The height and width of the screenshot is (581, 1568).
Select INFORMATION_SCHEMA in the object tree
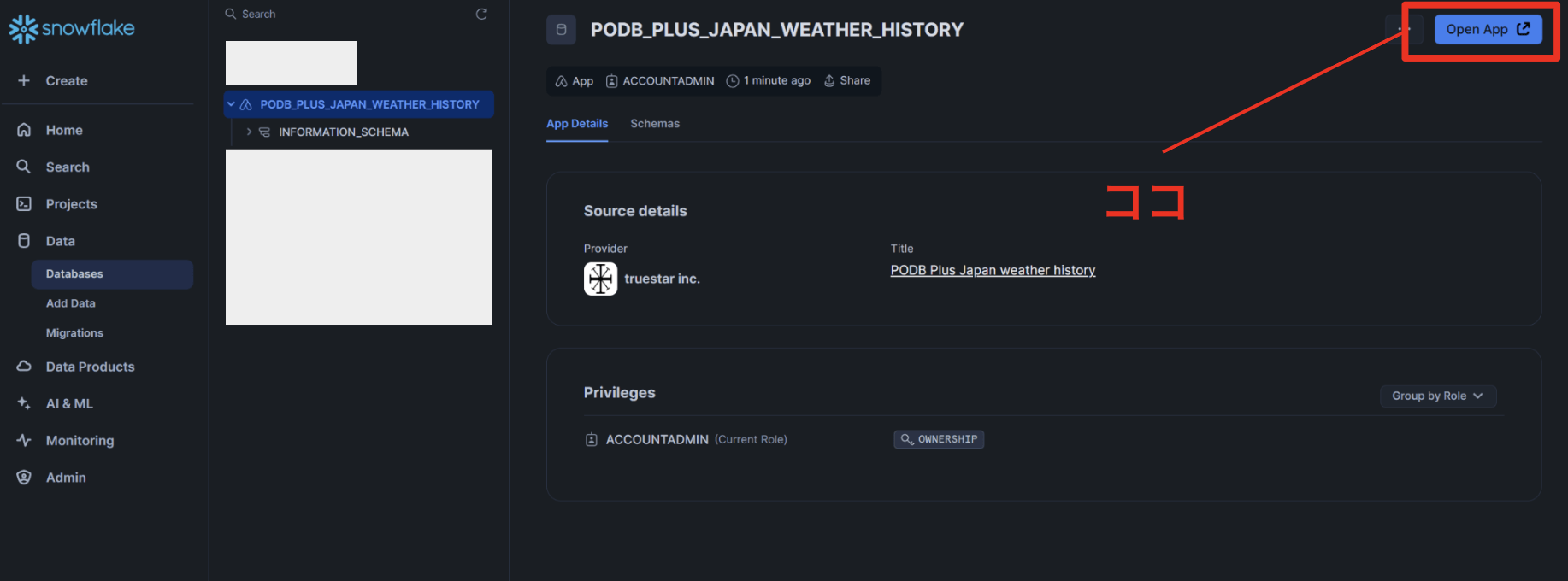pyautogui.click(x=344, y=132)
